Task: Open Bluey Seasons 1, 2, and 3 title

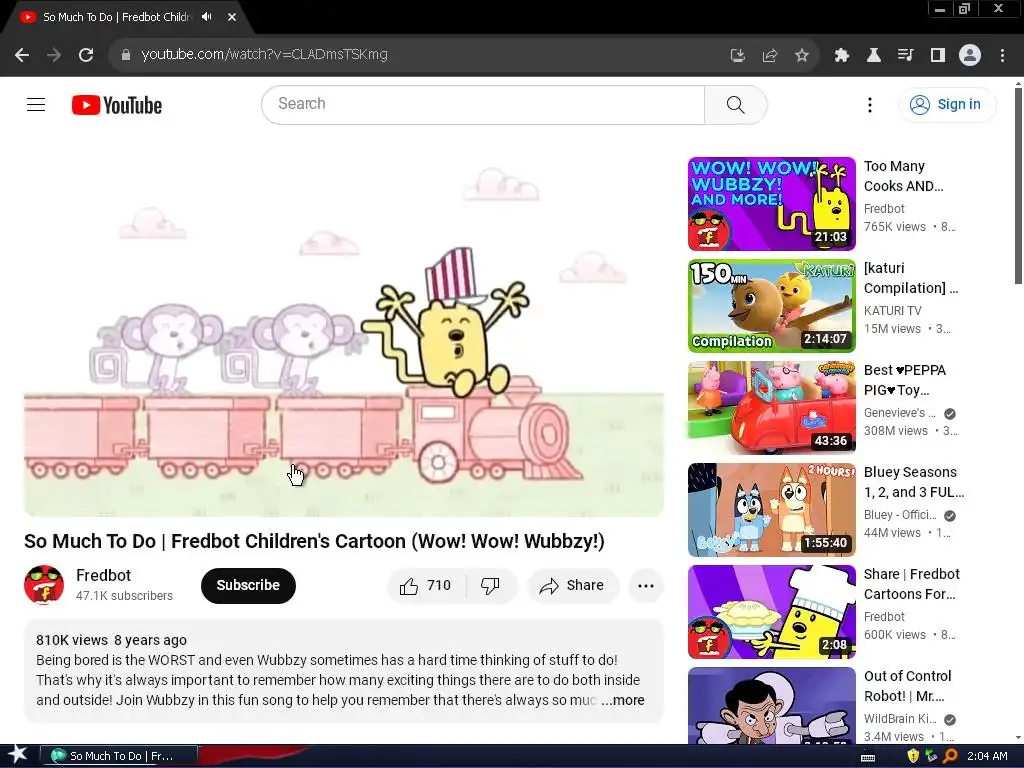Action: [914, 482]
